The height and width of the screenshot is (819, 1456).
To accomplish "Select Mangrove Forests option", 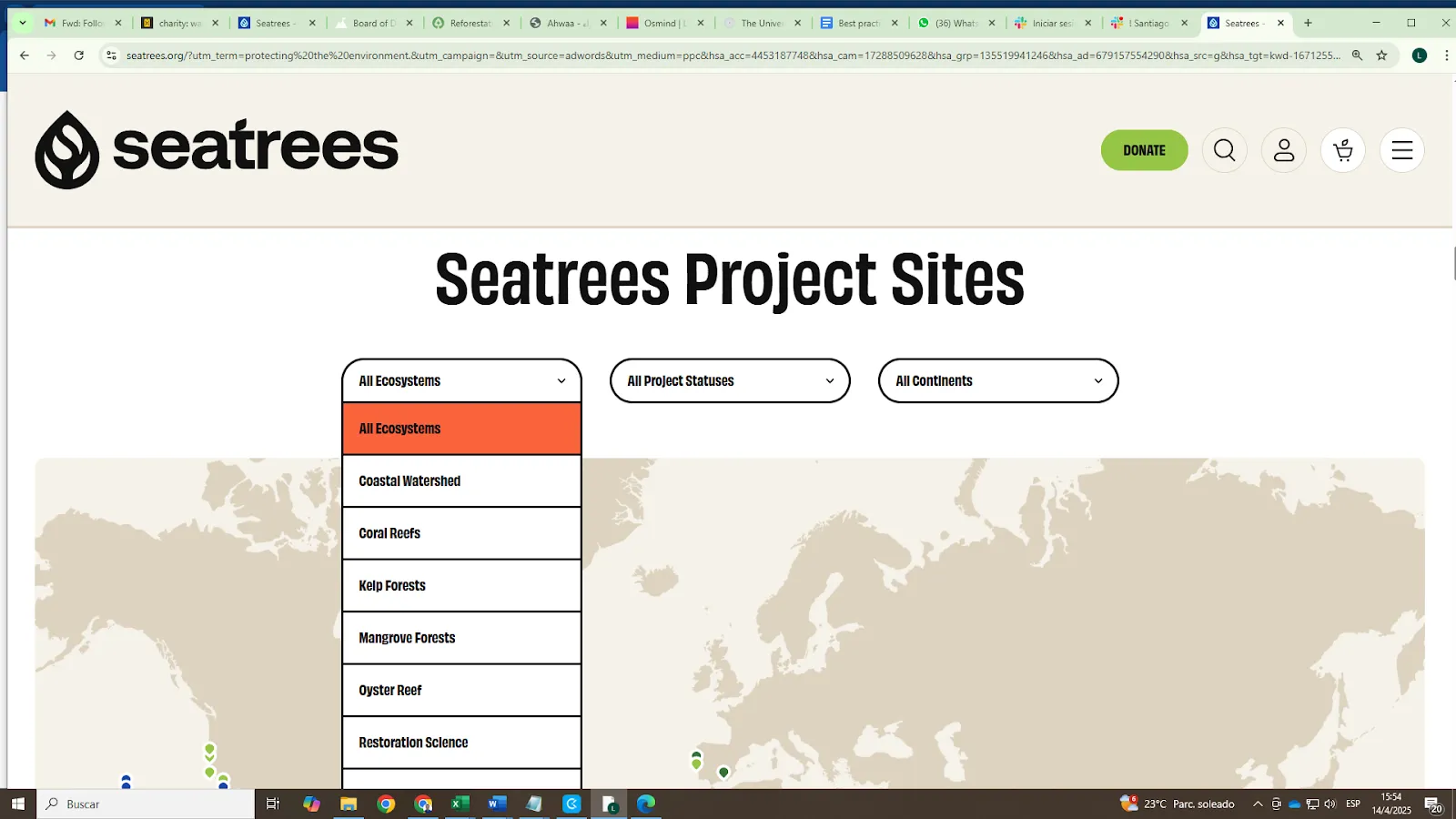I will (461, 638).
